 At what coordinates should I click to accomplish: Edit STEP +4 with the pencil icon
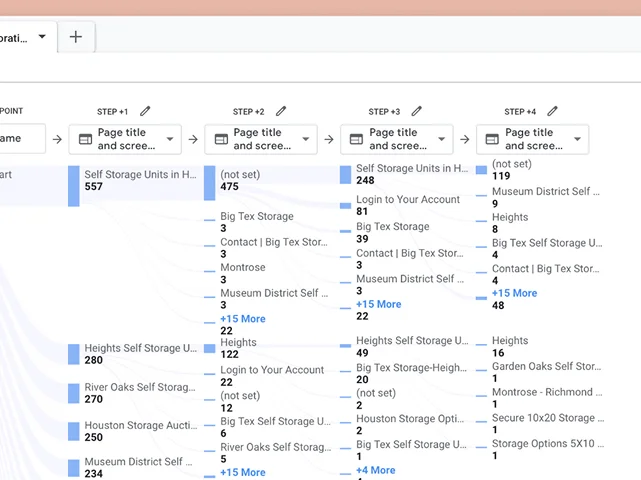(x=553, y=111)
